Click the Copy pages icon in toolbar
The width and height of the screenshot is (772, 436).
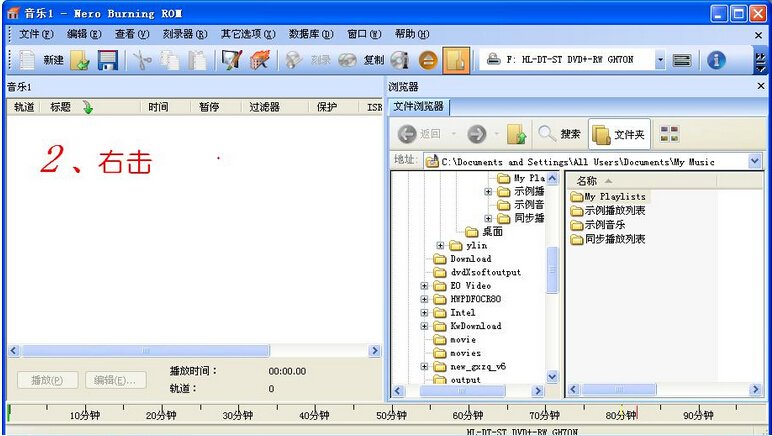(x=169, y=60)
